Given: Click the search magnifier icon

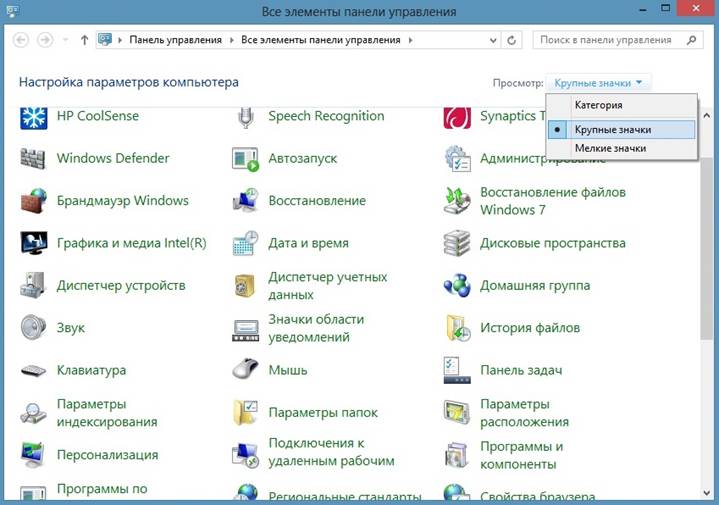Looking at the screenshot, I should (x=691, y=40).
